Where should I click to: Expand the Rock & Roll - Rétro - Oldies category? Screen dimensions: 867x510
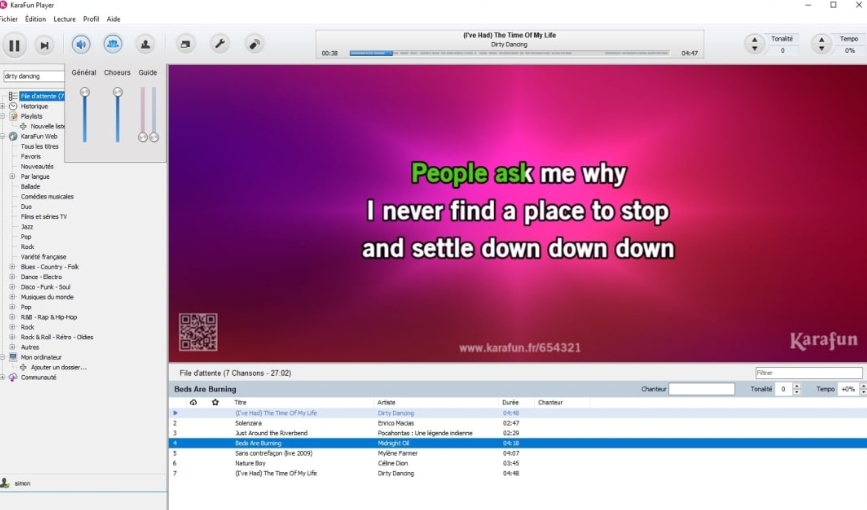coord(12,337)
